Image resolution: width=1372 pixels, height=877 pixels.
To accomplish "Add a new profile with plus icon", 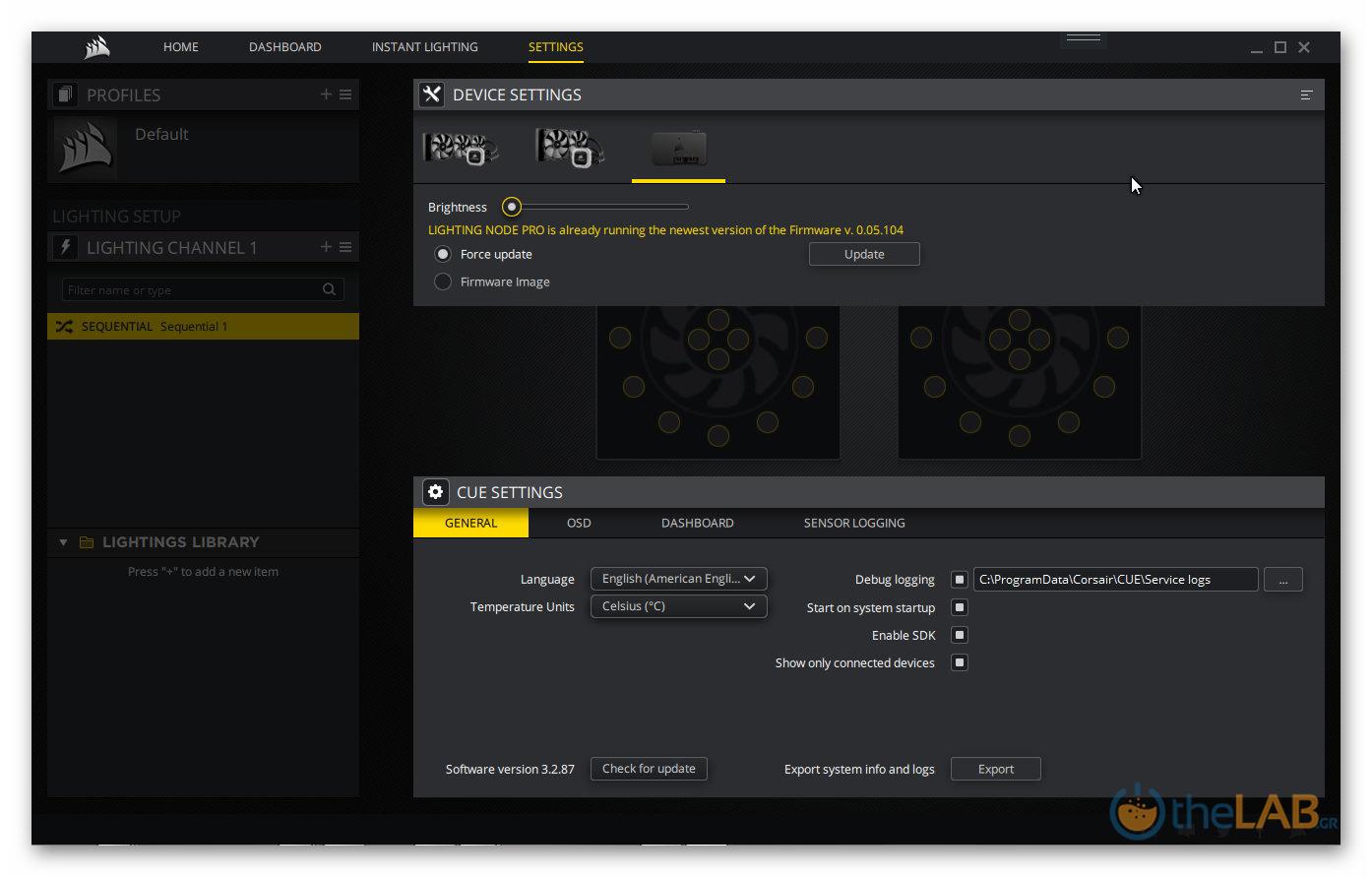I will click(x=326, y=94).
